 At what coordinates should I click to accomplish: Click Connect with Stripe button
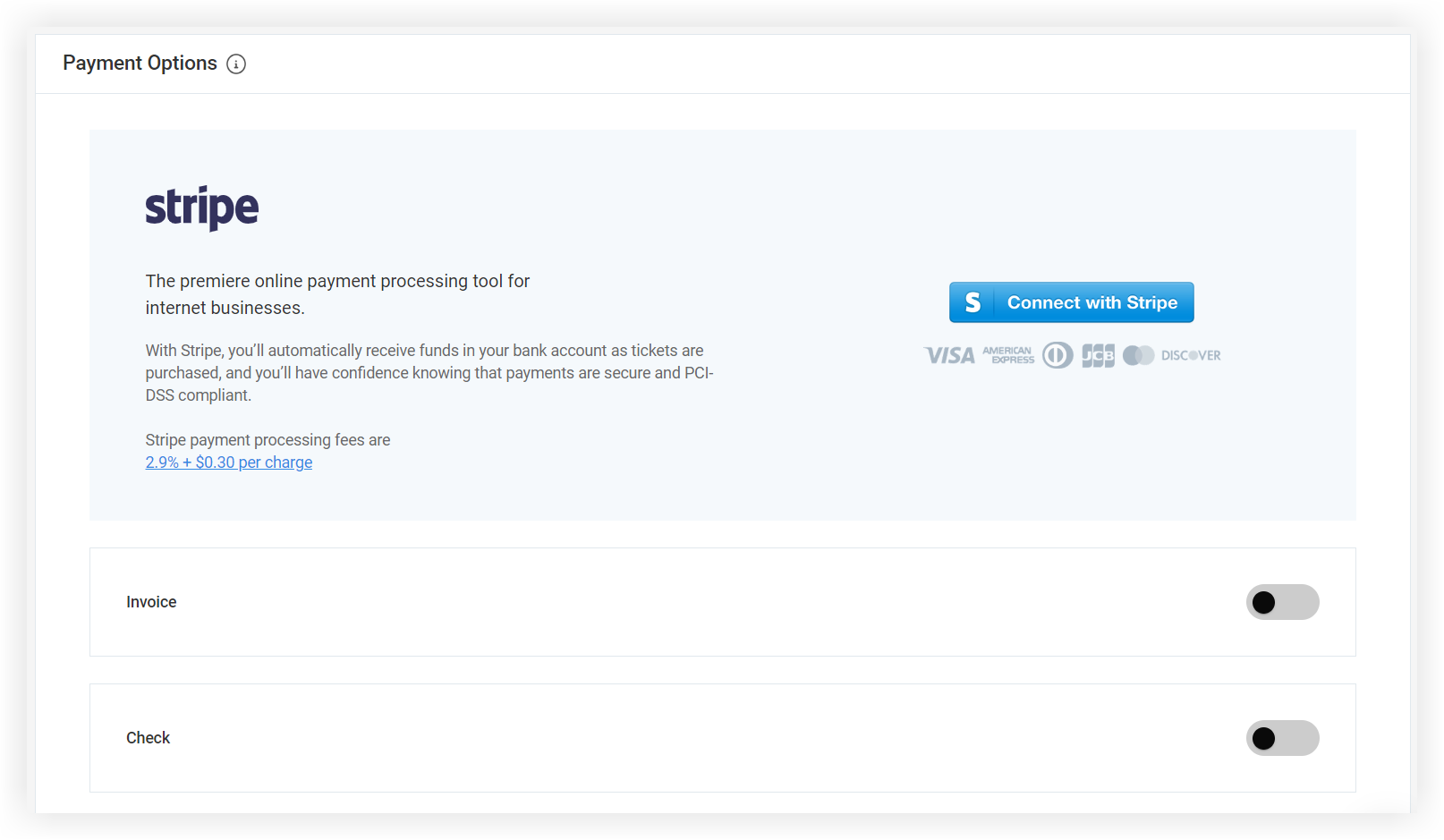click(1071, 302)
